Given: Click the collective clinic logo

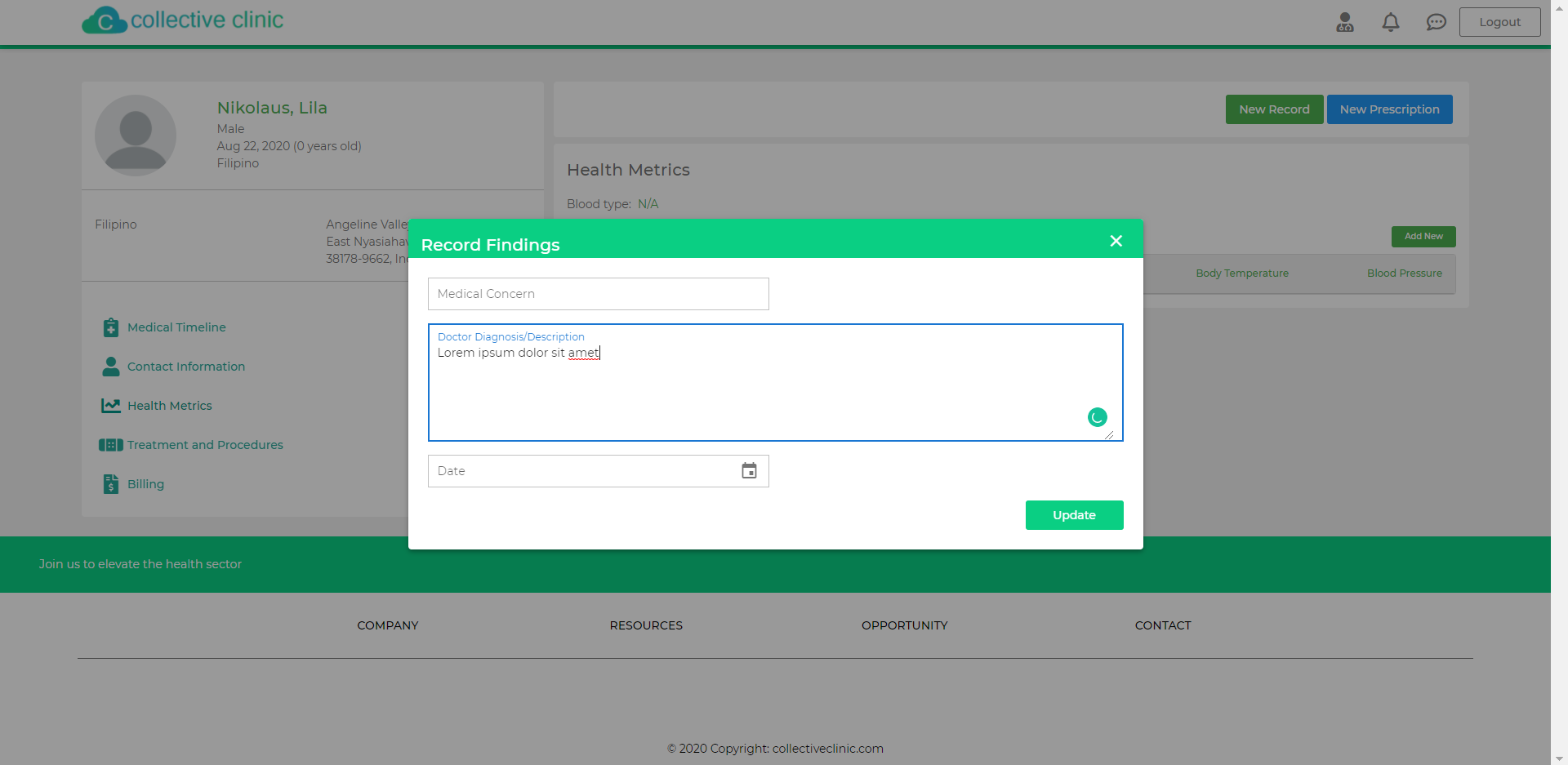Looking at the screenshot, I should [183, 20].
